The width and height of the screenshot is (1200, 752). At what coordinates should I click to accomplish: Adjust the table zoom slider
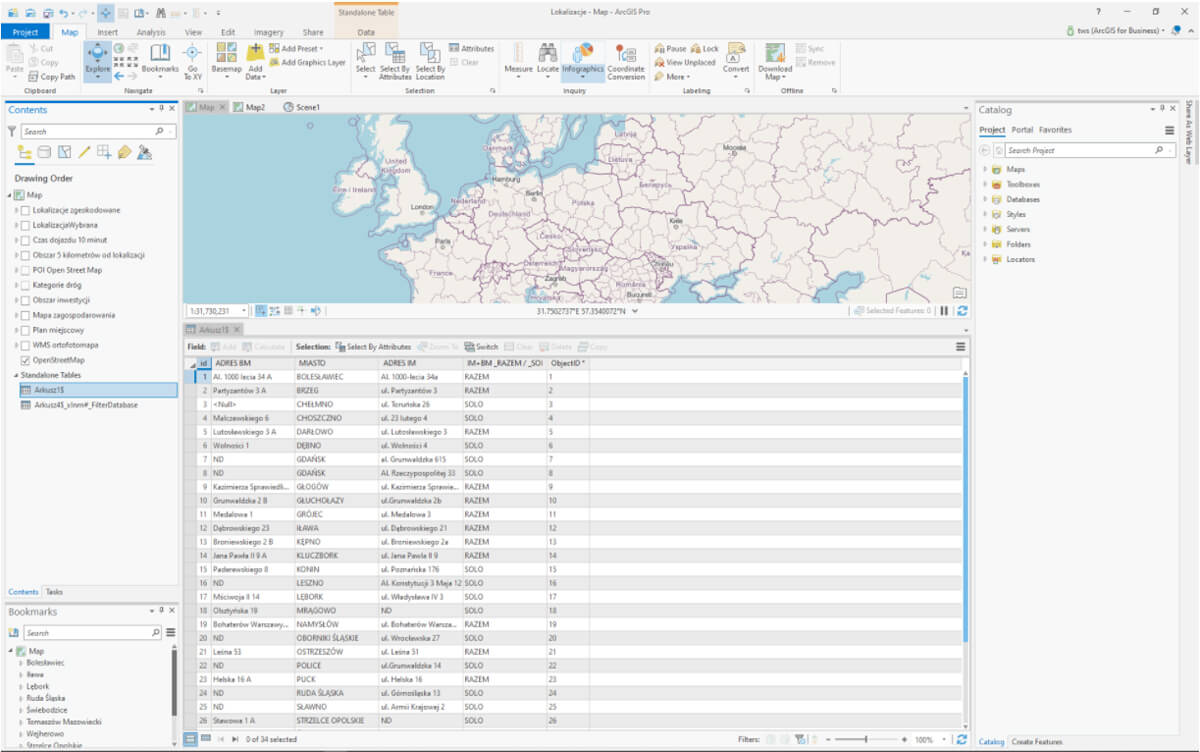pyautogui.click(x=864, y=740)
